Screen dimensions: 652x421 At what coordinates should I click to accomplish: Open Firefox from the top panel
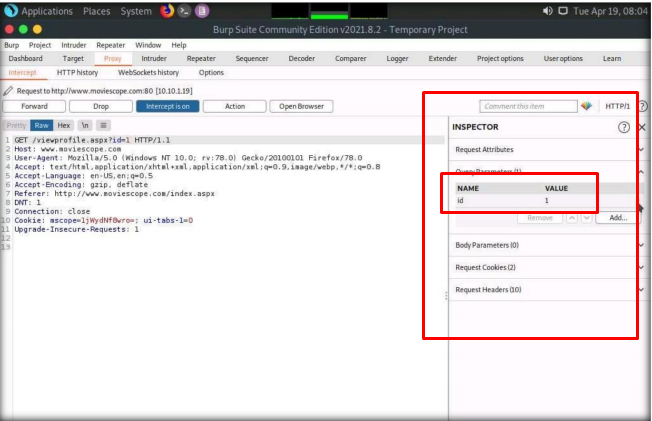point(168,11)
